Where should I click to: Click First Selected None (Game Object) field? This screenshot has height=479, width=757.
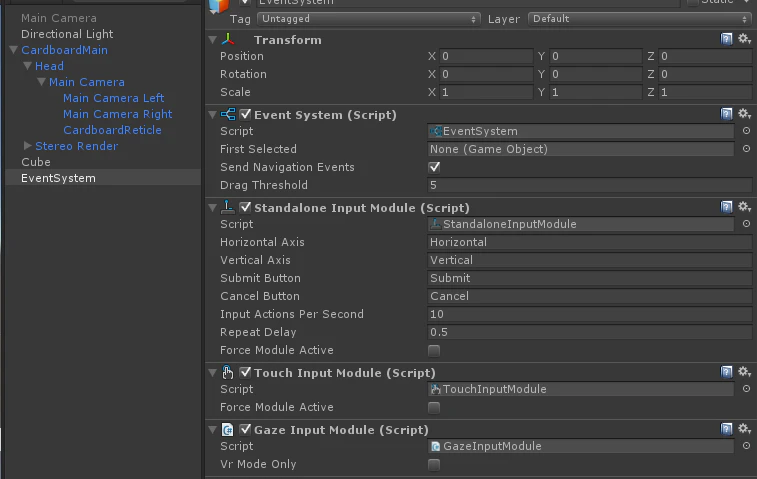pos(581,149)
